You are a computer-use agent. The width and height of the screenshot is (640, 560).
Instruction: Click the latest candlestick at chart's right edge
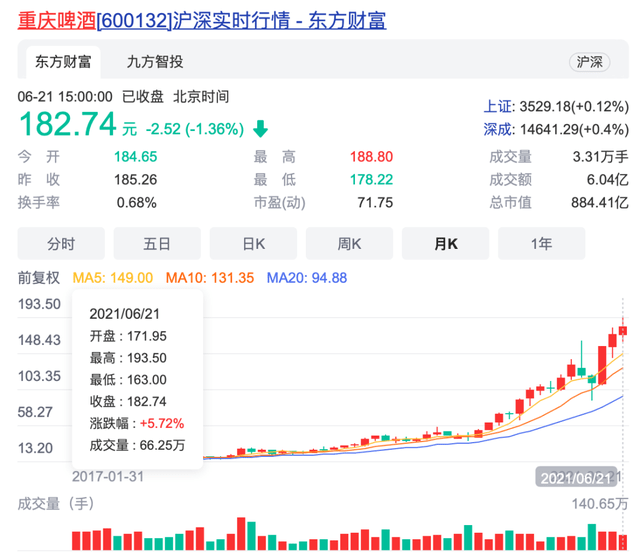point(623,330)
